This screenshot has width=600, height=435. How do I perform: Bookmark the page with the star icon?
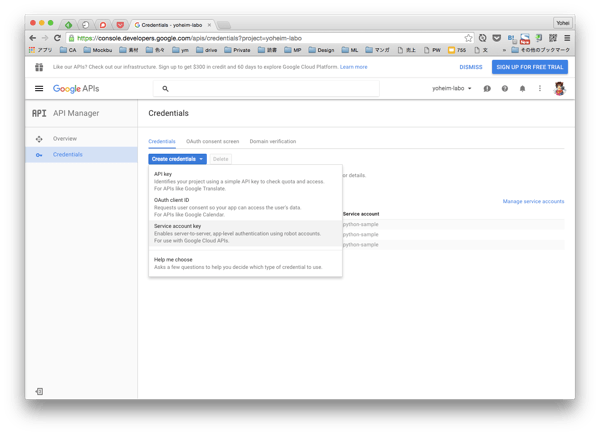pos(469,38)
